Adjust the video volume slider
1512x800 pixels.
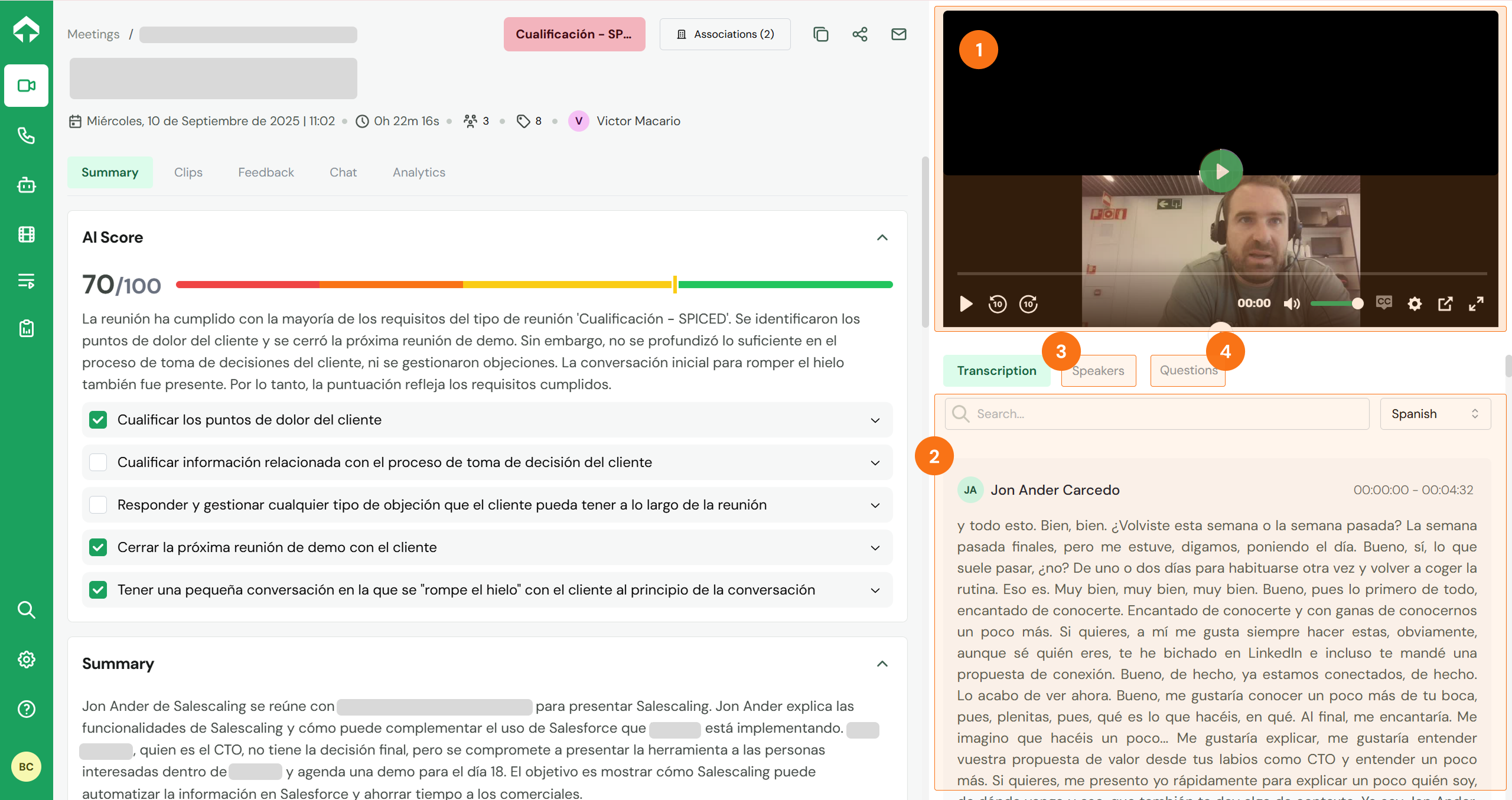tap(1334, 303)
